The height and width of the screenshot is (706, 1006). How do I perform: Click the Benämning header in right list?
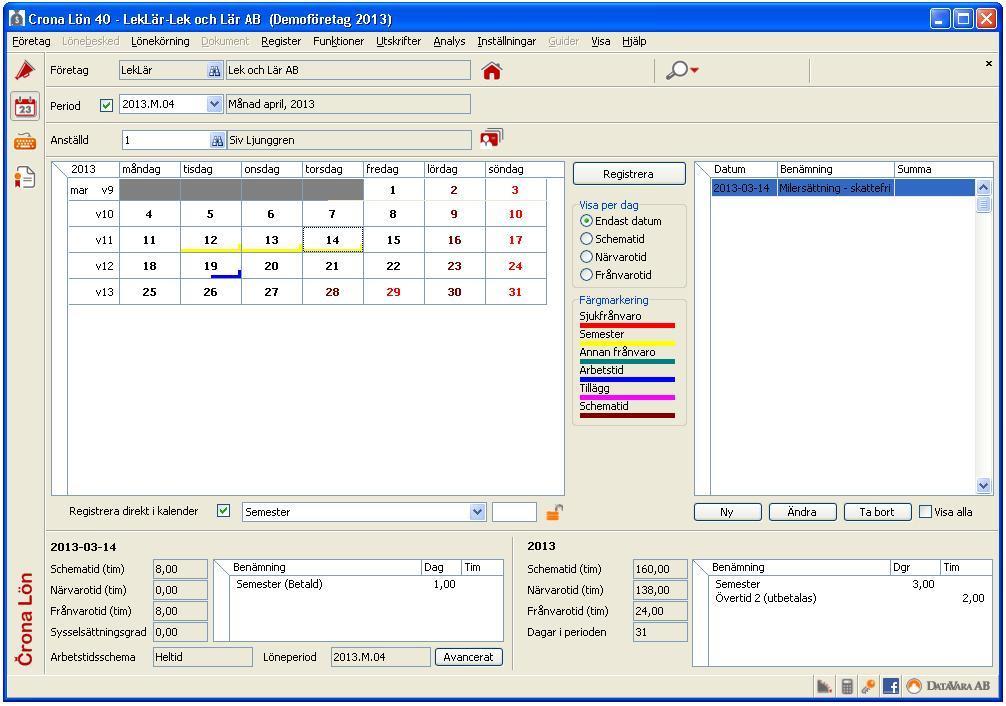tap(835, 169)
